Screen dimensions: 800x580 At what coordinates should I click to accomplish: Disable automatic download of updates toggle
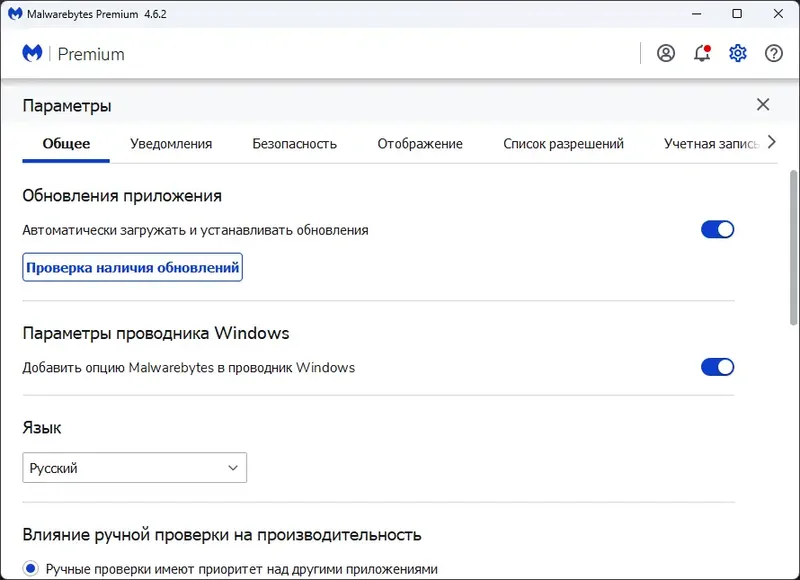(x=717, y=229)
